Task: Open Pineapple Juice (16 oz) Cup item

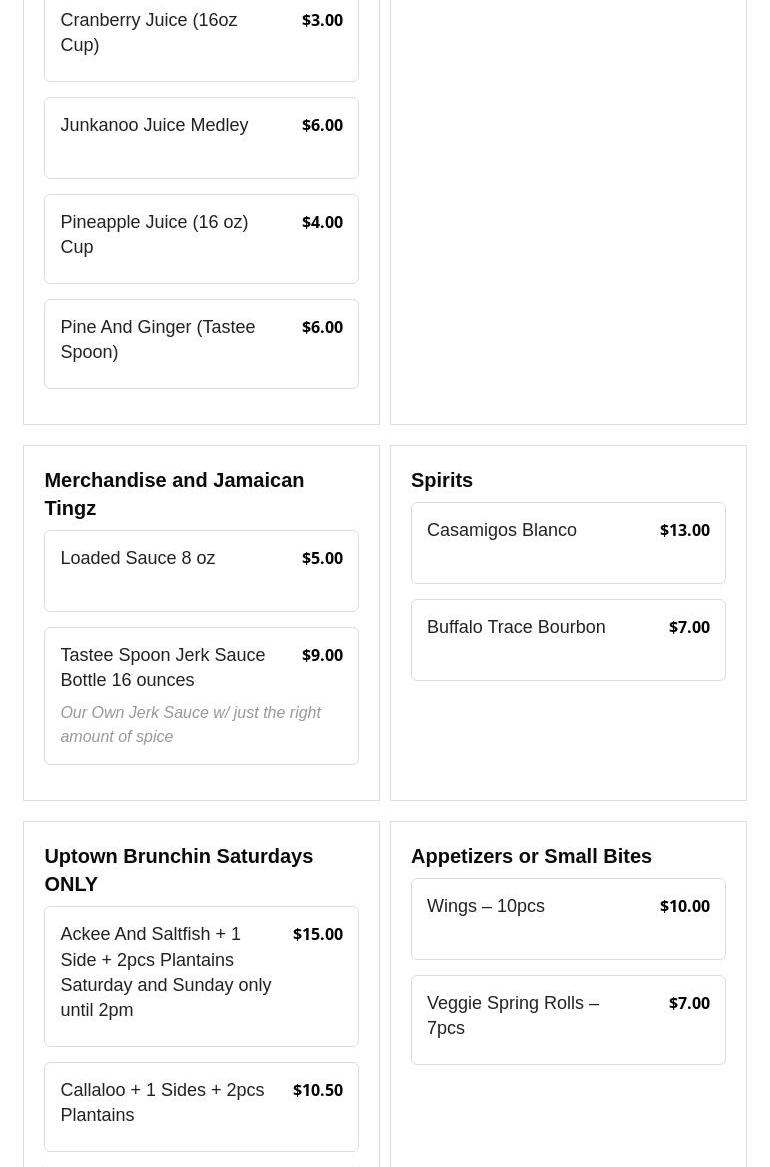Action: click(x=201, y=239)
